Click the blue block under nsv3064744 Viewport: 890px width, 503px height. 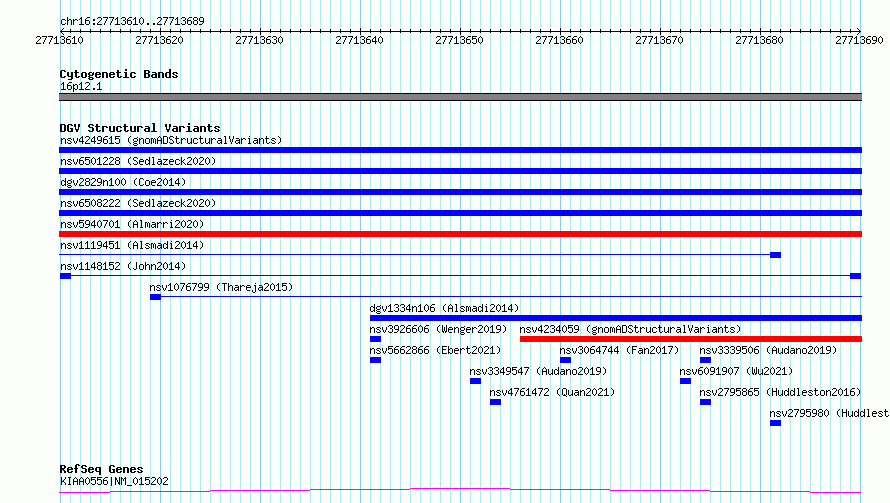coord(565,360)
